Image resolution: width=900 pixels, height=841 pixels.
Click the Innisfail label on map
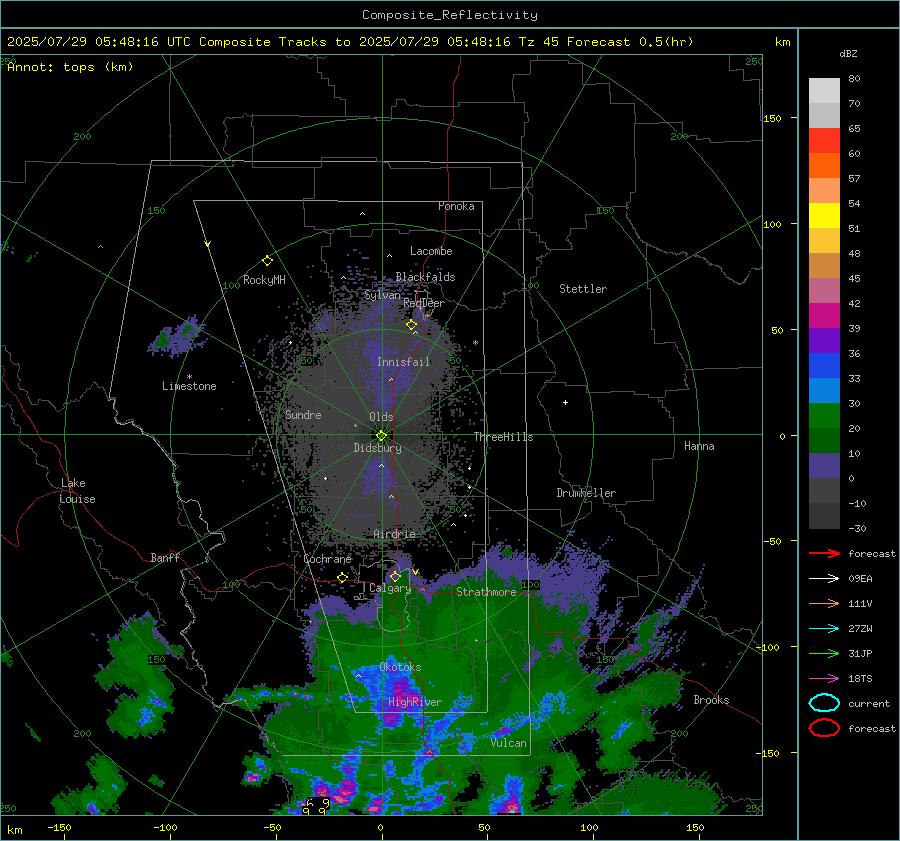pos(403,362)
